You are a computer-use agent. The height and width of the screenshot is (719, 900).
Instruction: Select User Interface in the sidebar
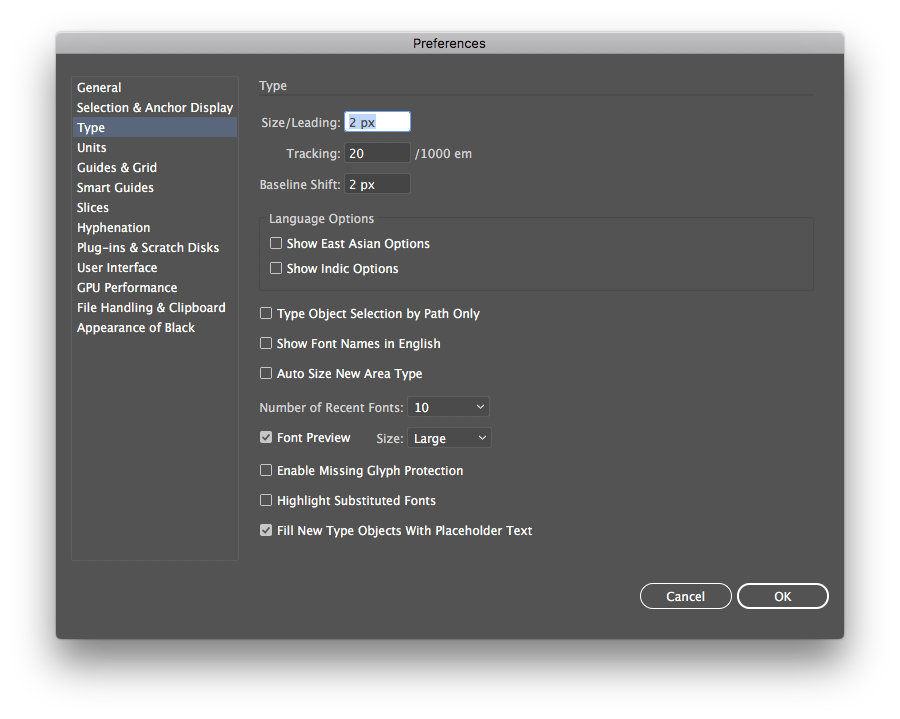click(x=117, y=268)
